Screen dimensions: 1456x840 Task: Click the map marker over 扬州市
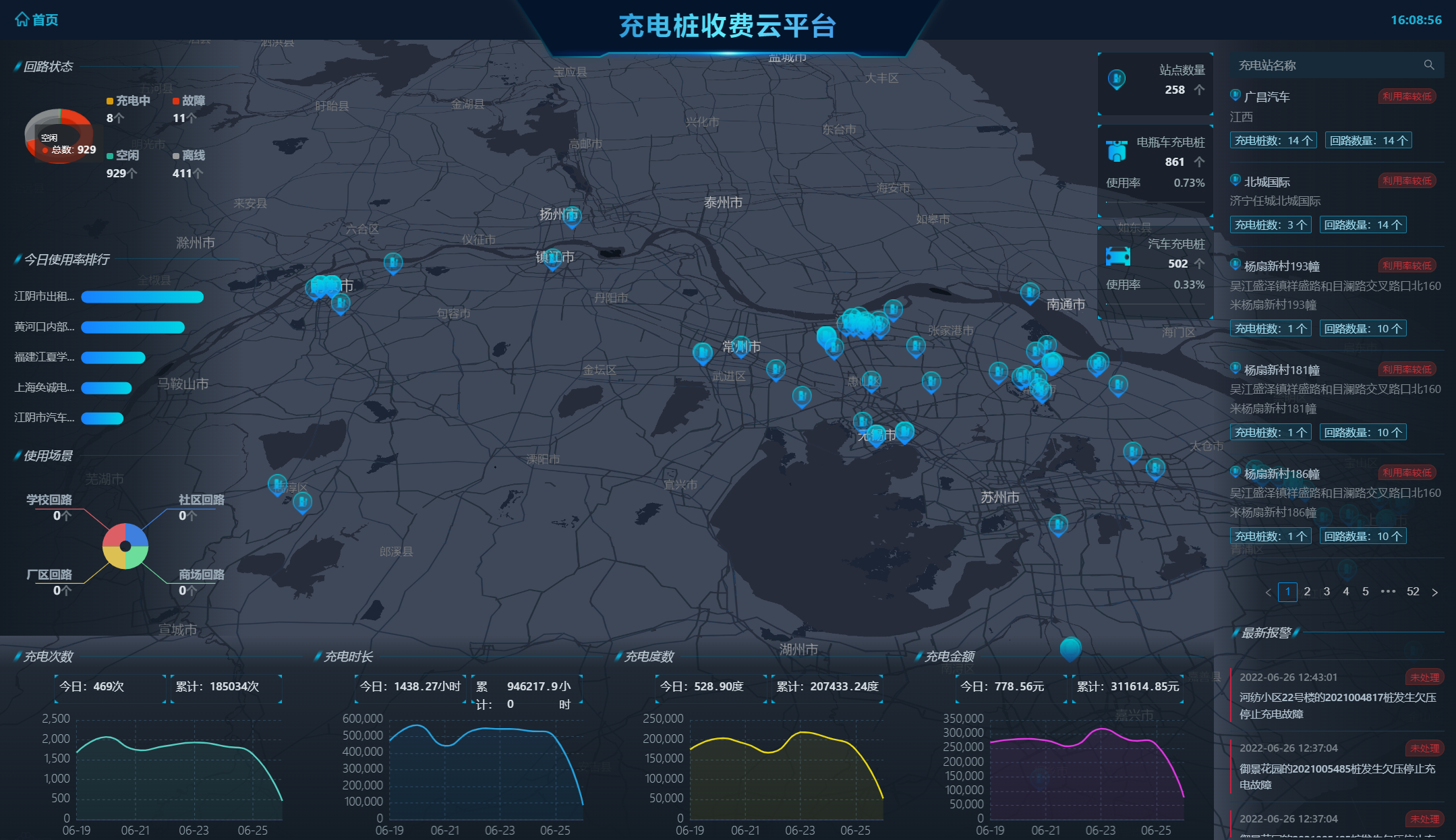572,216
